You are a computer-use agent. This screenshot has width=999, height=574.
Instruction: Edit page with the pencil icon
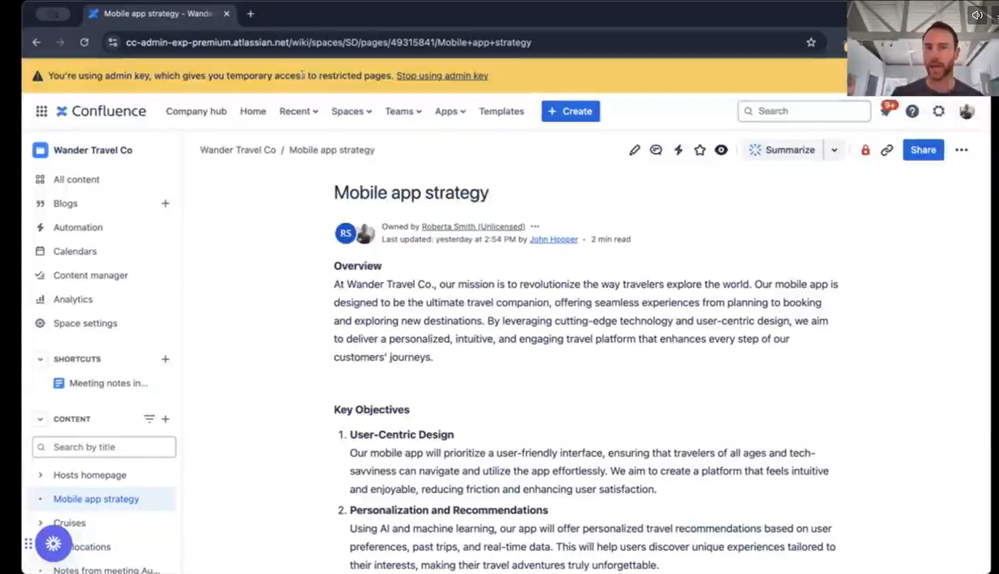point(635,150)
